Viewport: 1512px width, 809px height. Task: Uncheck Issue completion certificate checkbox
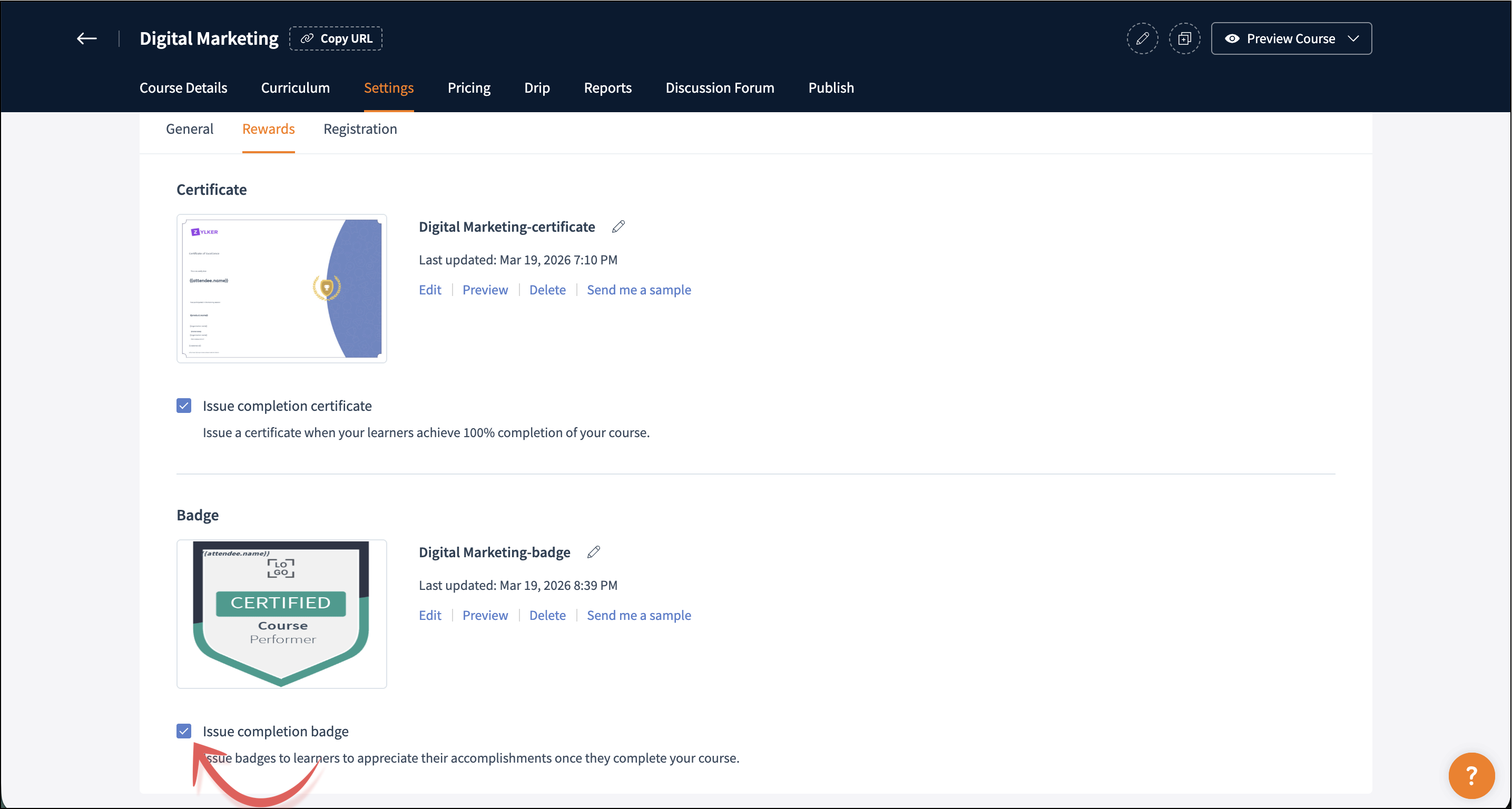(184, 406)
